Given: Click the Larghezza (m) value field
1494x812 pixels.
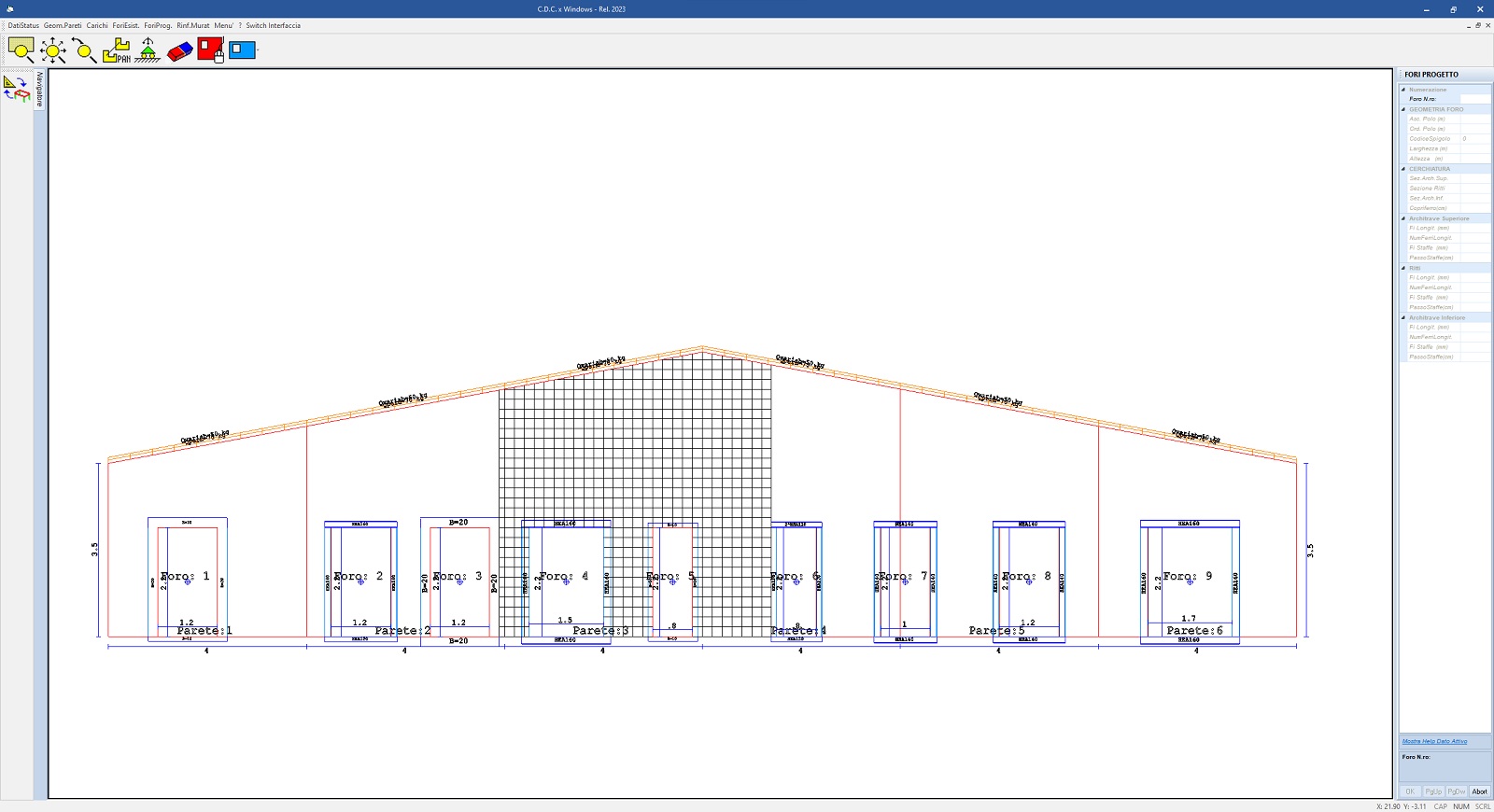Looking at the screenshot, I should (x=1475, y=148).
